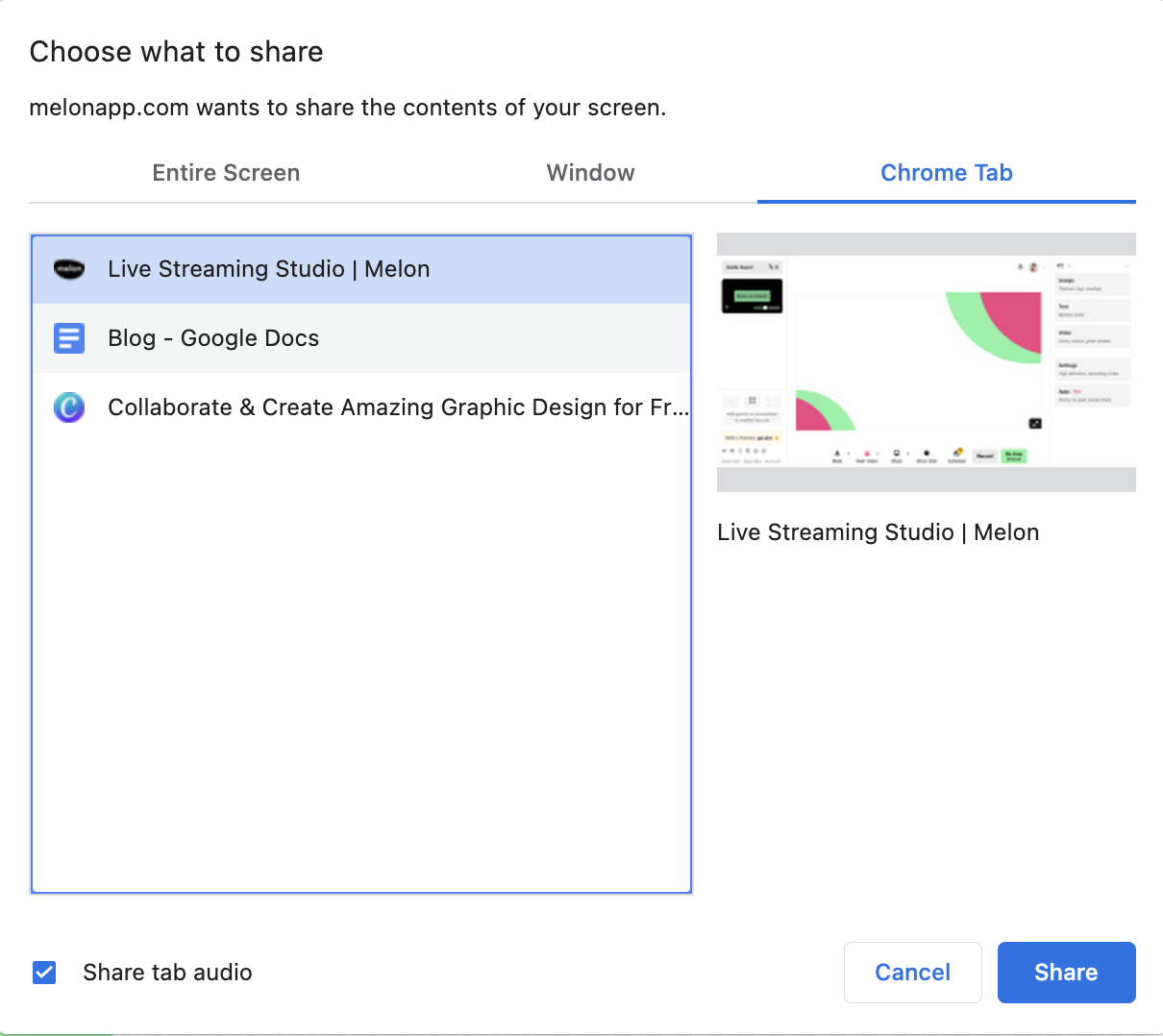This screenshot has height=1036, width=1163.
Task: Click the blue Share button
Action: pos(1066,973)
